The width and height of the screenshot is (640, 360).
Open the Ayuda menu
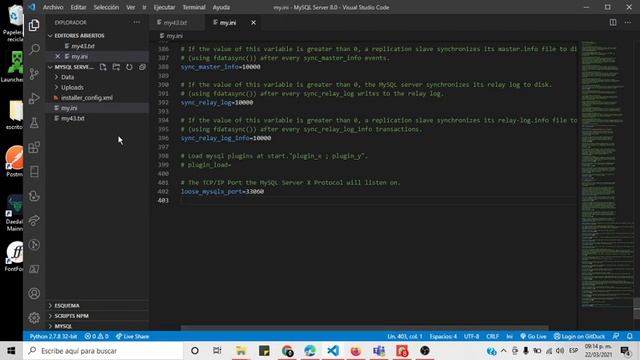pyautogui.click(x=221, y=7)
